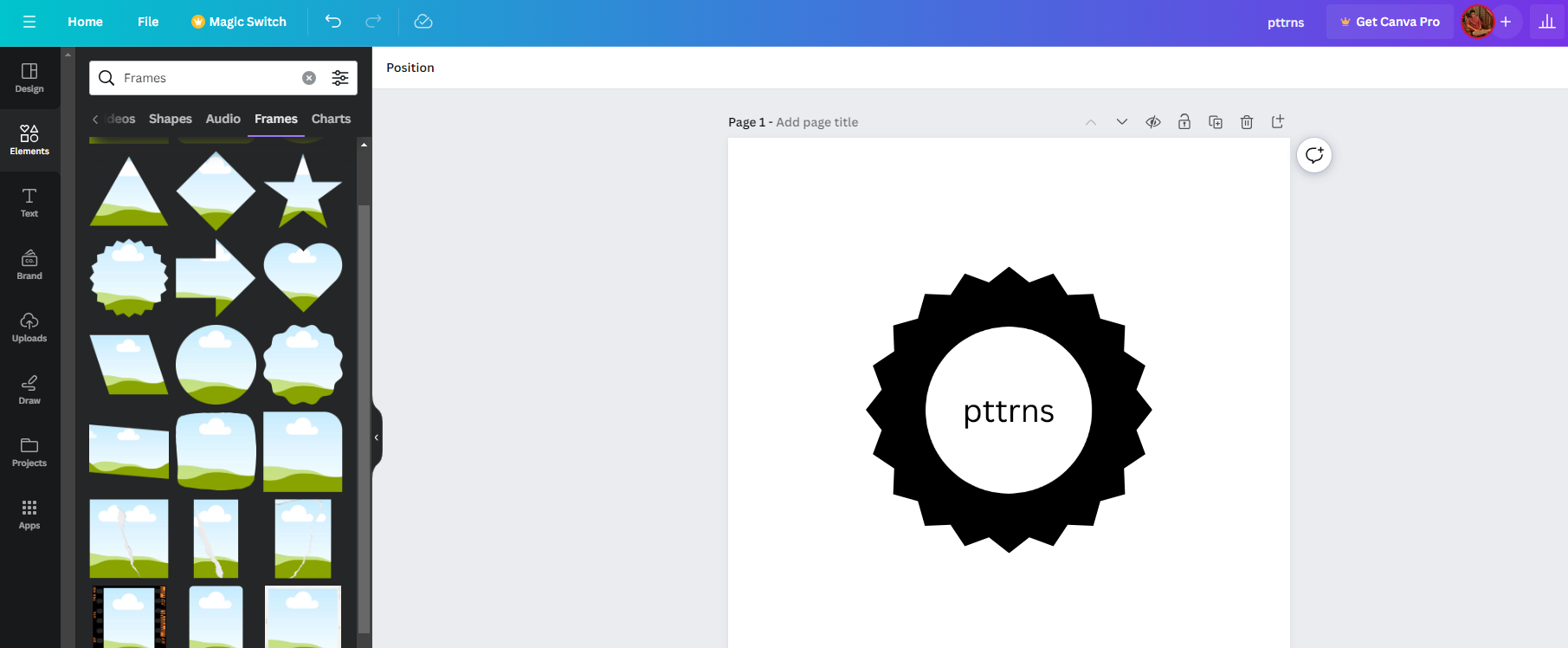The image size is (1568, 648).
Task: Redo the last action
Action: point(373,22)
